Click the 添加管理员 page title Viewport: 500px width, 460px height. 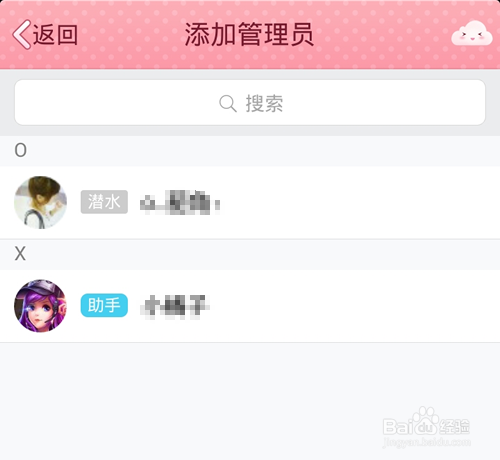pyautogui.click(x=249, y=34)
